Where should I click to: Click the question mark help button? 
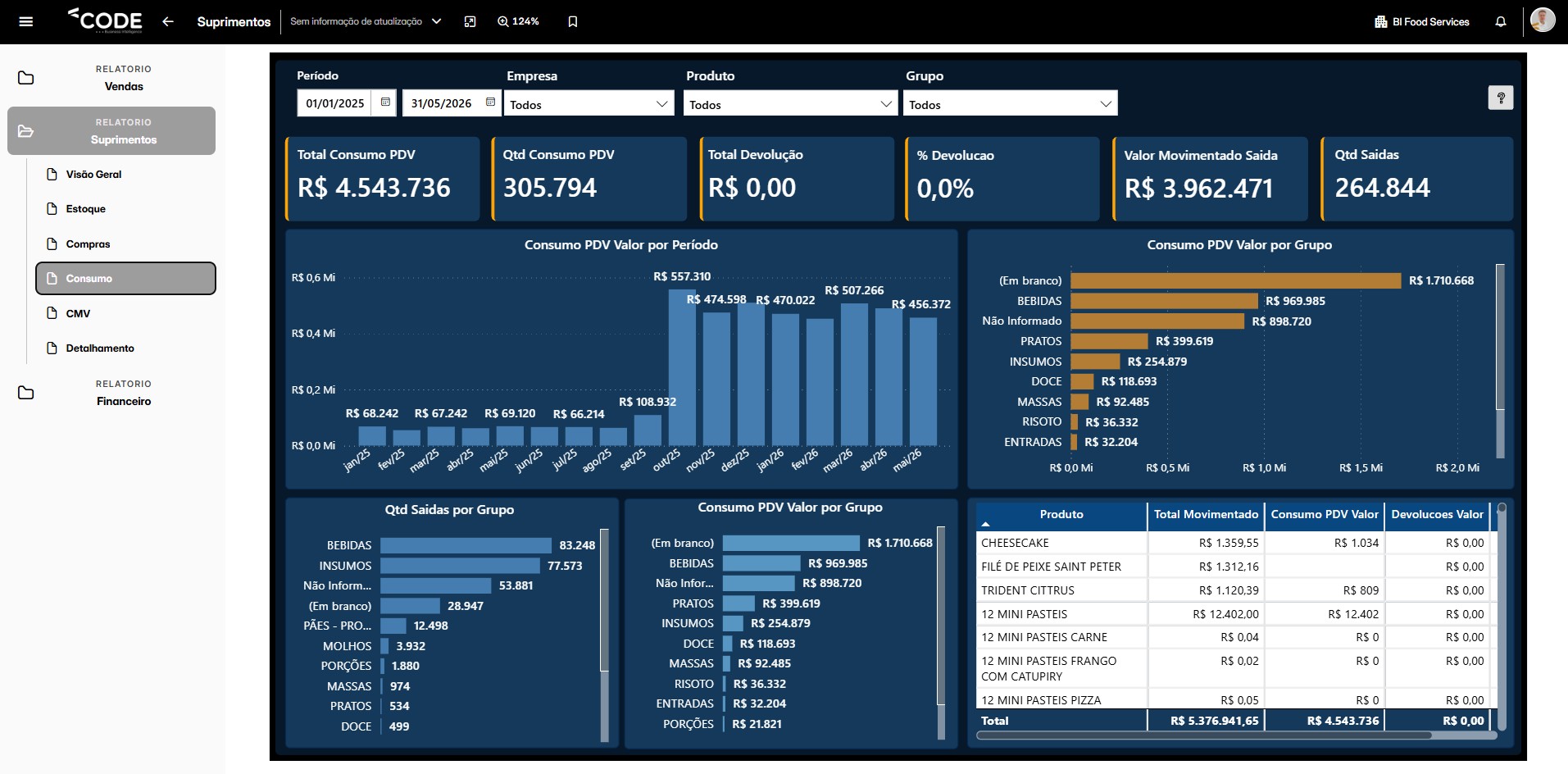tap(1501, 98)
